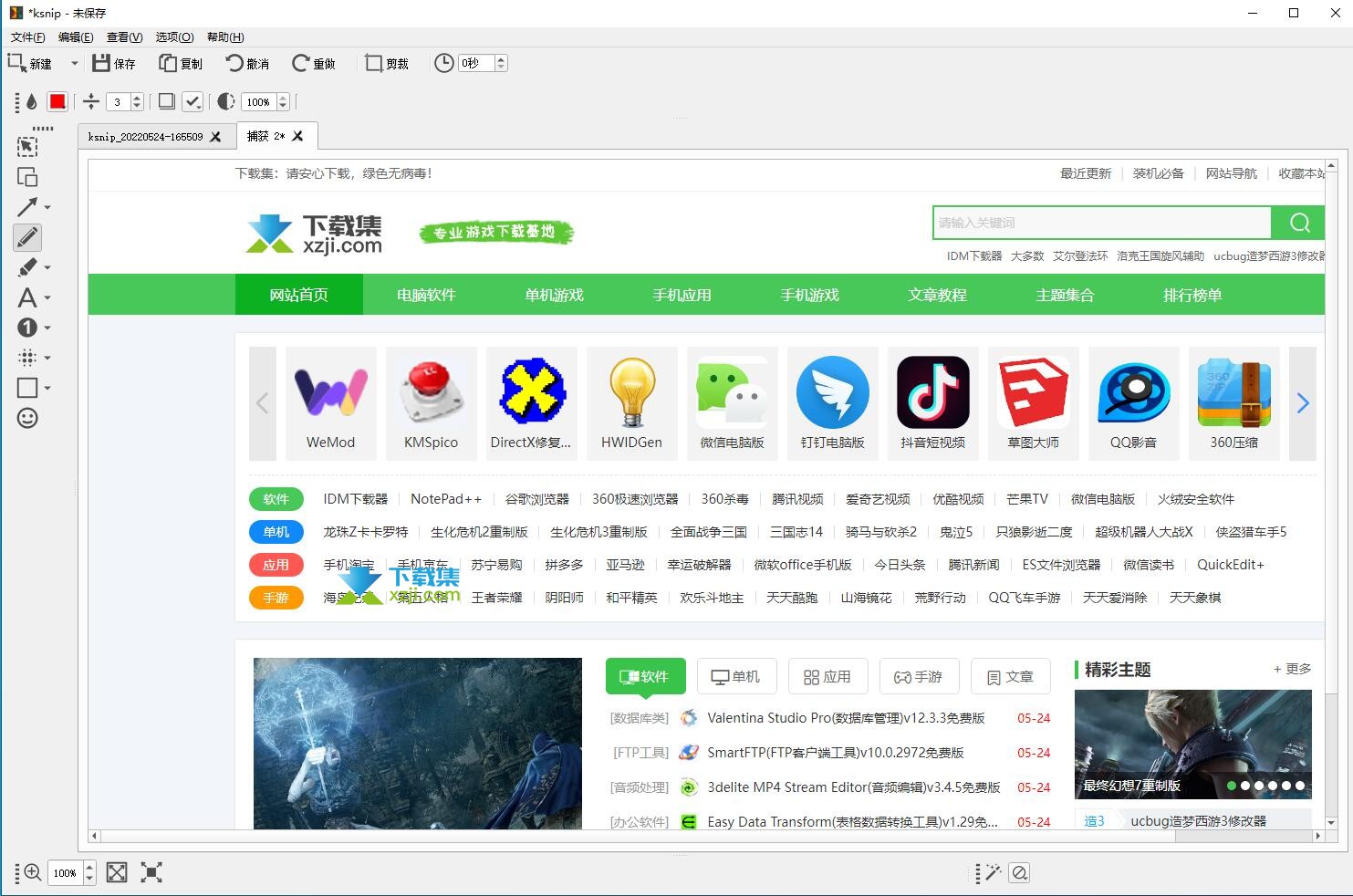Click the right carousel arrow in the captured image

click(1303, 402)
